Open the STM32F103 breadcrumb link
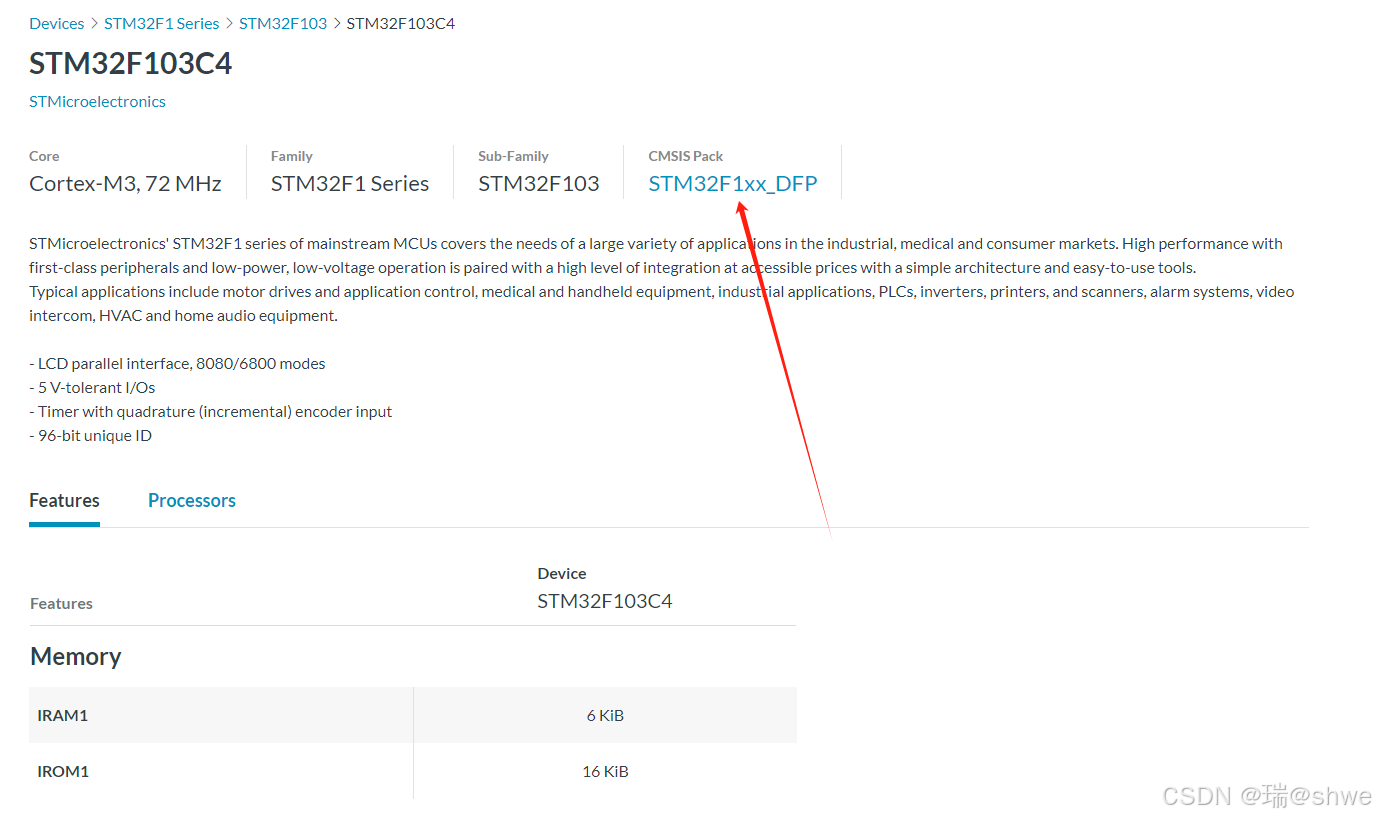The height and width of the screenshot is (819, 1376). pos(283,23)
